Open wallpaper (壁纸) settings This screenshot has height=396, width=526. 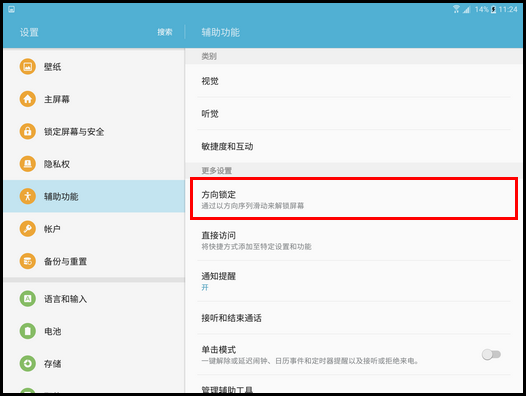[94, 66]
